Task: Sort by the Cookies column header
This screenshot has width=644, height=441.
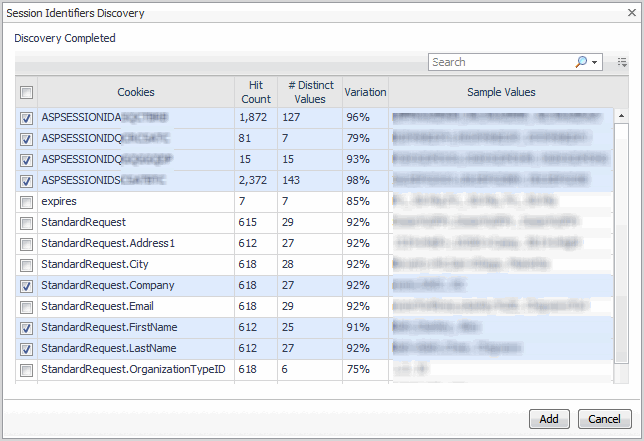Action: [136, 93]
